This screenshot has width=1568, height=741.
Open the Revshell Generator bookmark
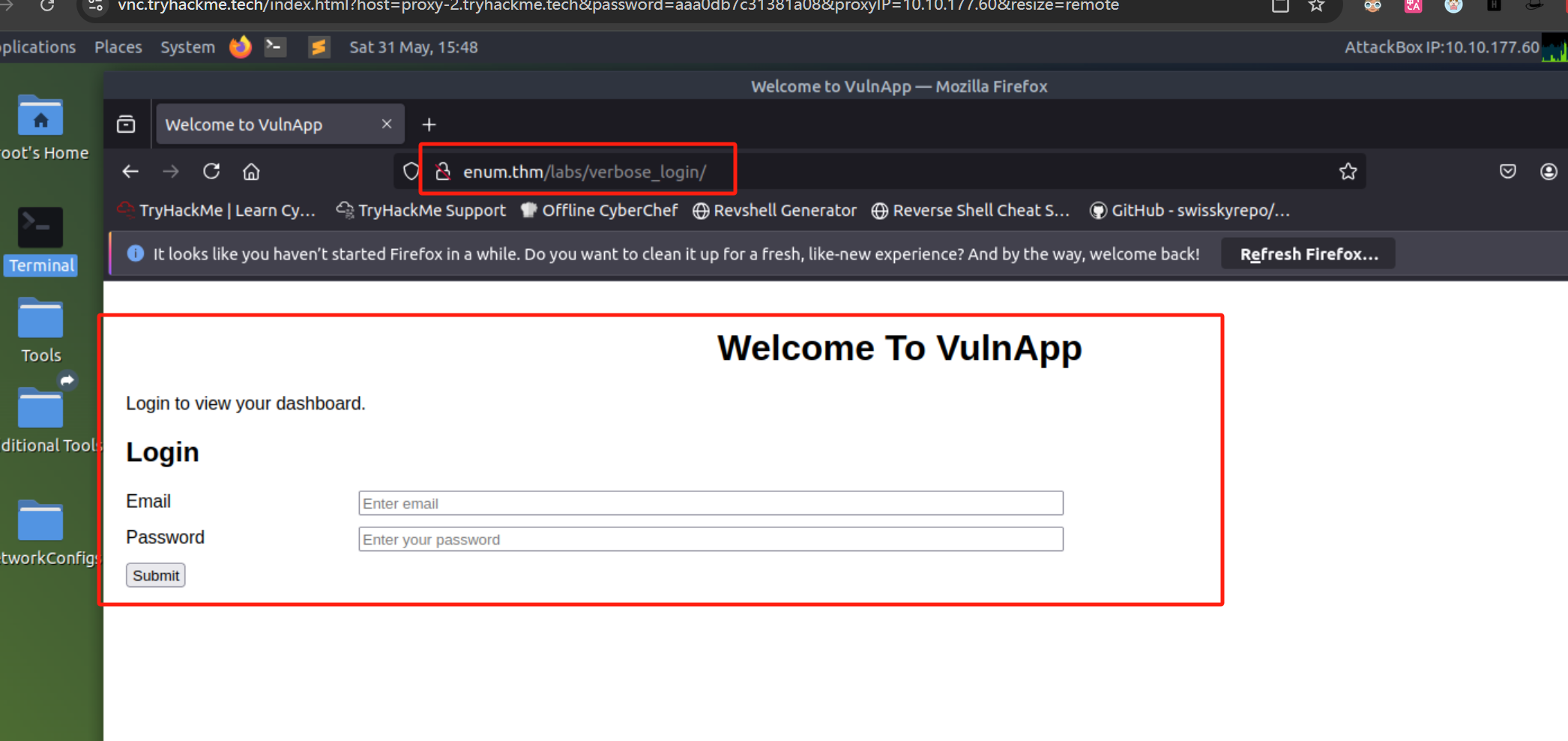coord(774,211)
